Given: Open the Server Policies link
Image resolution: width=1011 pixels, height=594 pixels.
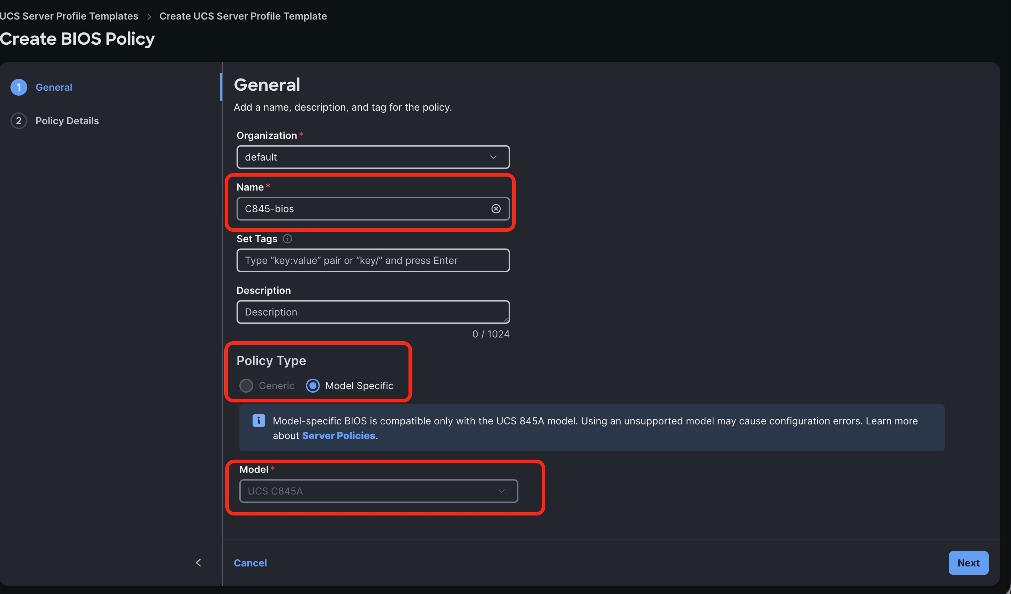Looking at the screenshot, I should pos(339,435).
